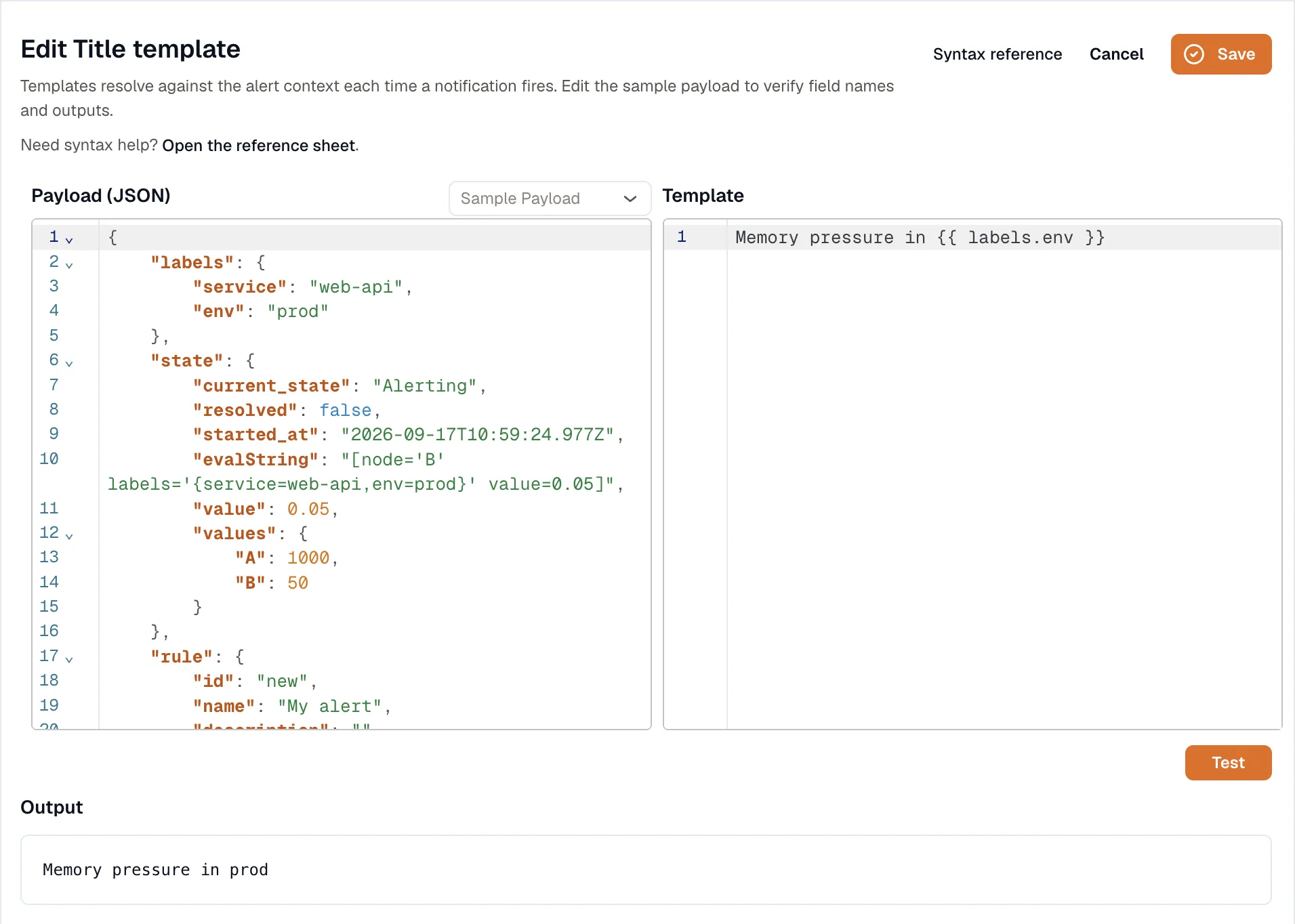1295x924 pixels.
Task: Click the "env" key on line 4
Action: tap(218, 312)
